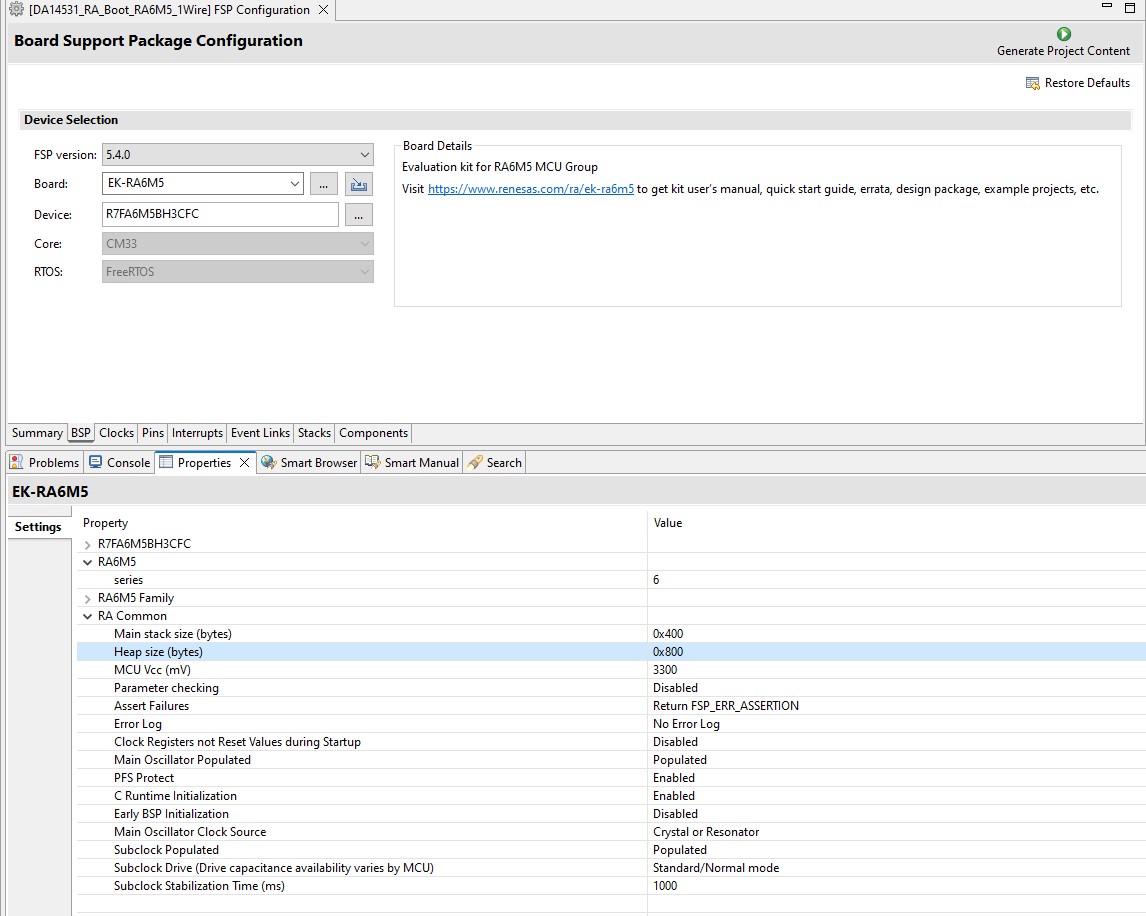Click the browse button next to Device field

coord(359,215)
